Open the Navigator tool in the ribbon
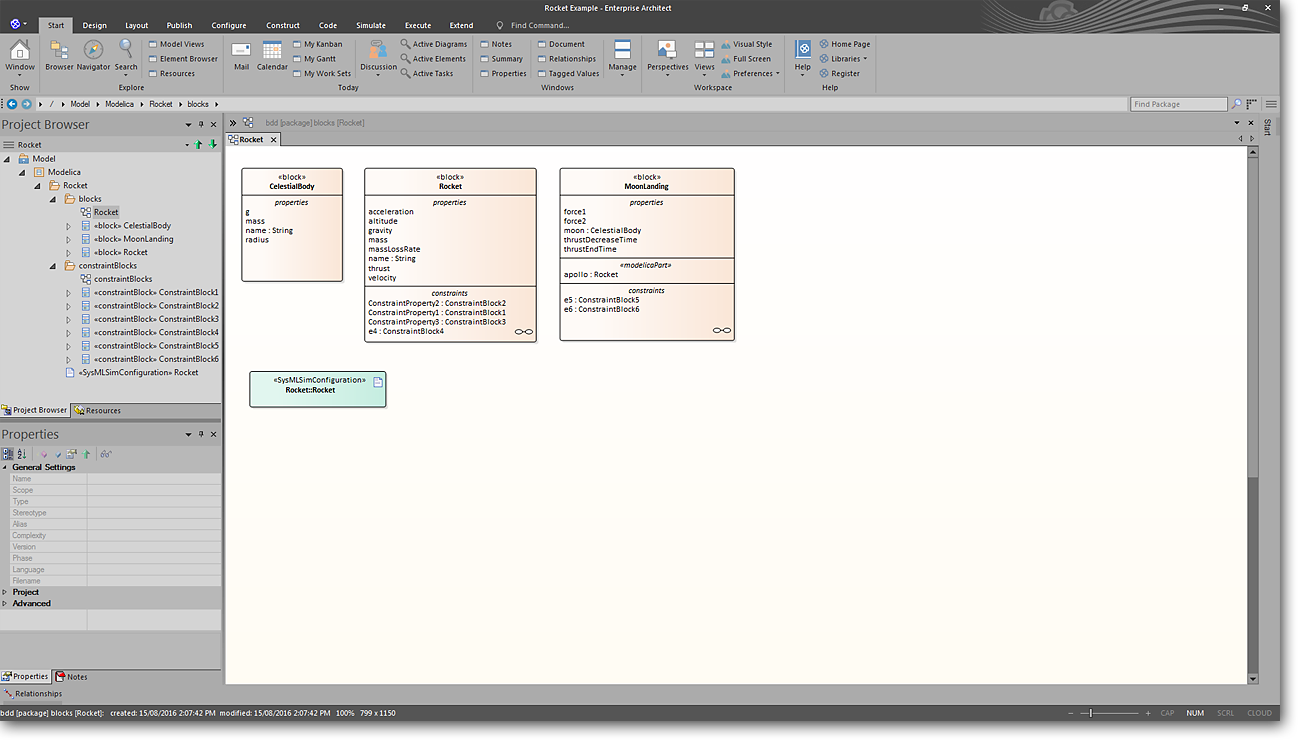The width and height of the screenshot is (1310, 750). [x=93, y=55]
